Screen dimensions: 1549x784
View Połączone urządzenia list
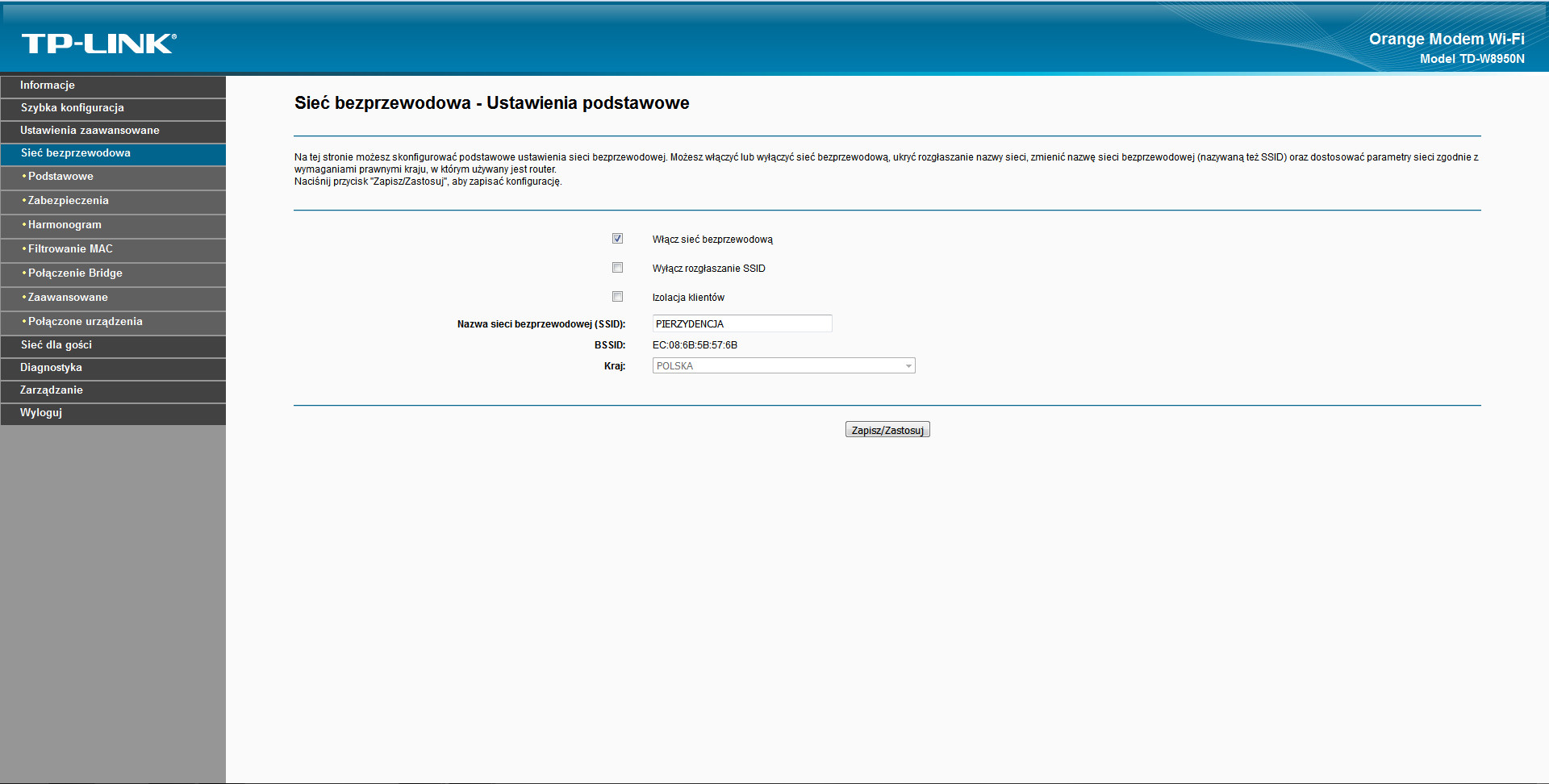click(x=113, y=322)
